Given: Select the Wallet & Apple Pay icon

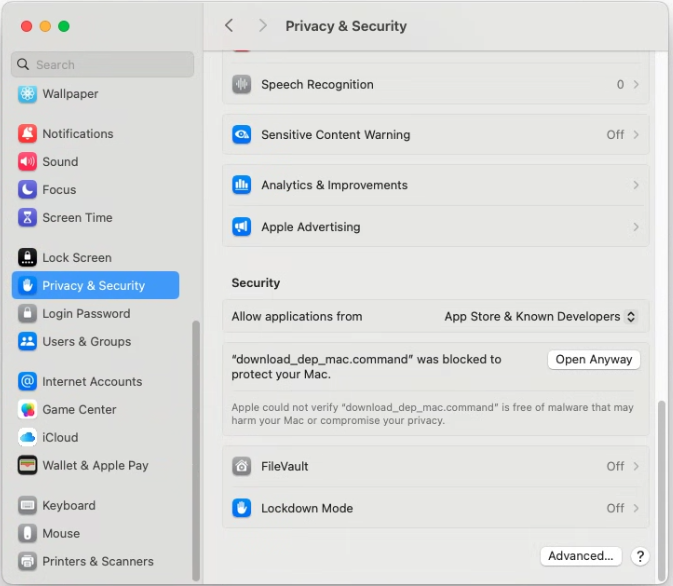Looking at the screenshot, I should (27, 465).
